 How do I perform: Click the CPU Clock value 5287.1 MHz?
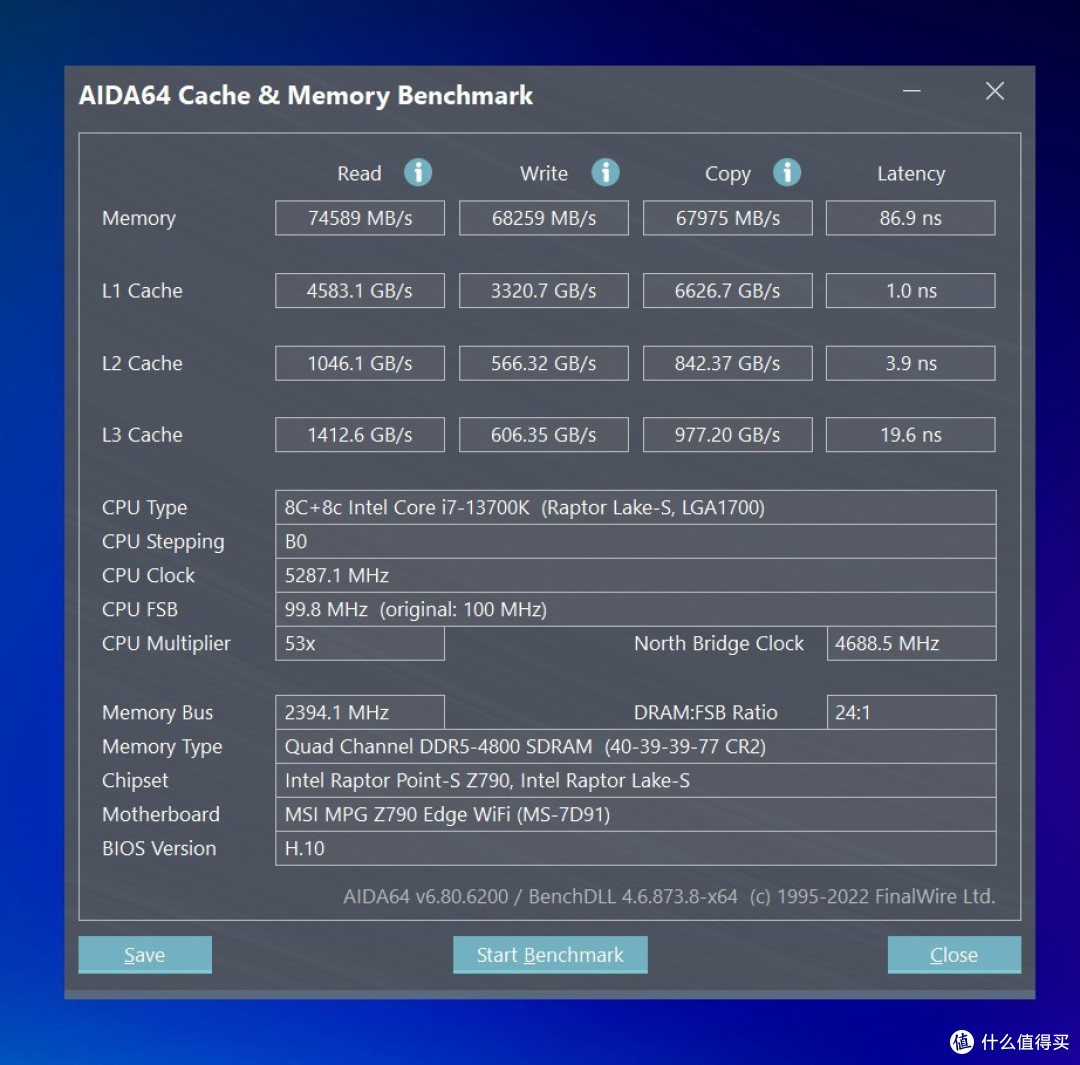click(636, 575)
